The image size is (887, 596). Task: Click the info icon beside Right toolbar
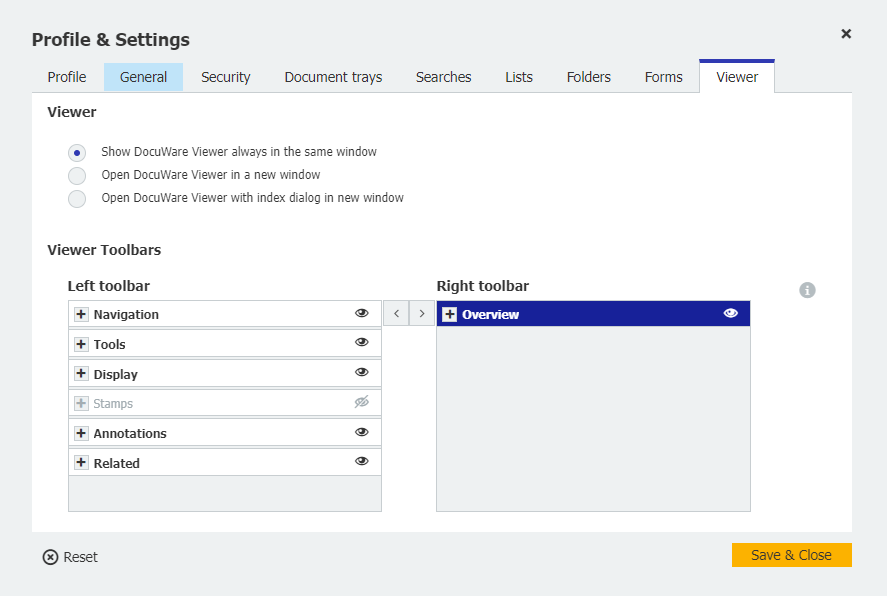click(x=808, y=290)
